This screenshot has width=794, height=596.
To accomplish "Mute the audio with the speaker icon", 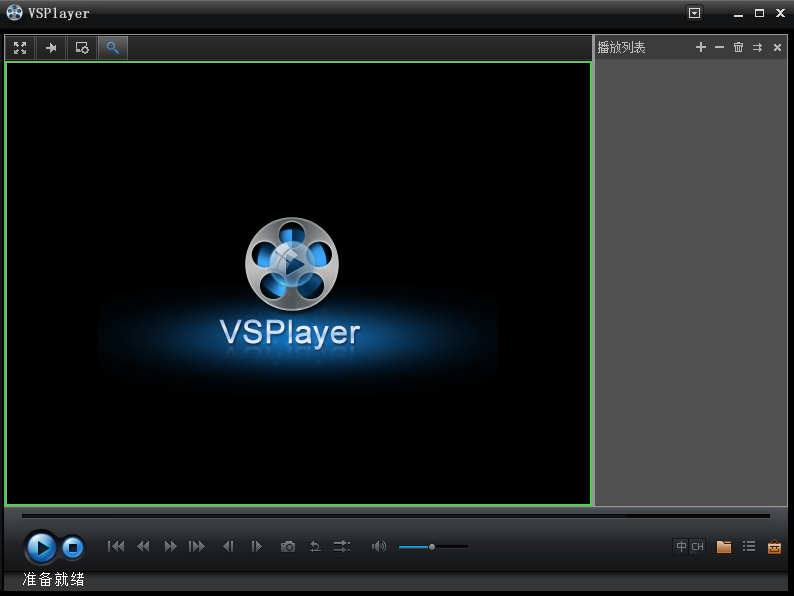I will coord(379,546).
